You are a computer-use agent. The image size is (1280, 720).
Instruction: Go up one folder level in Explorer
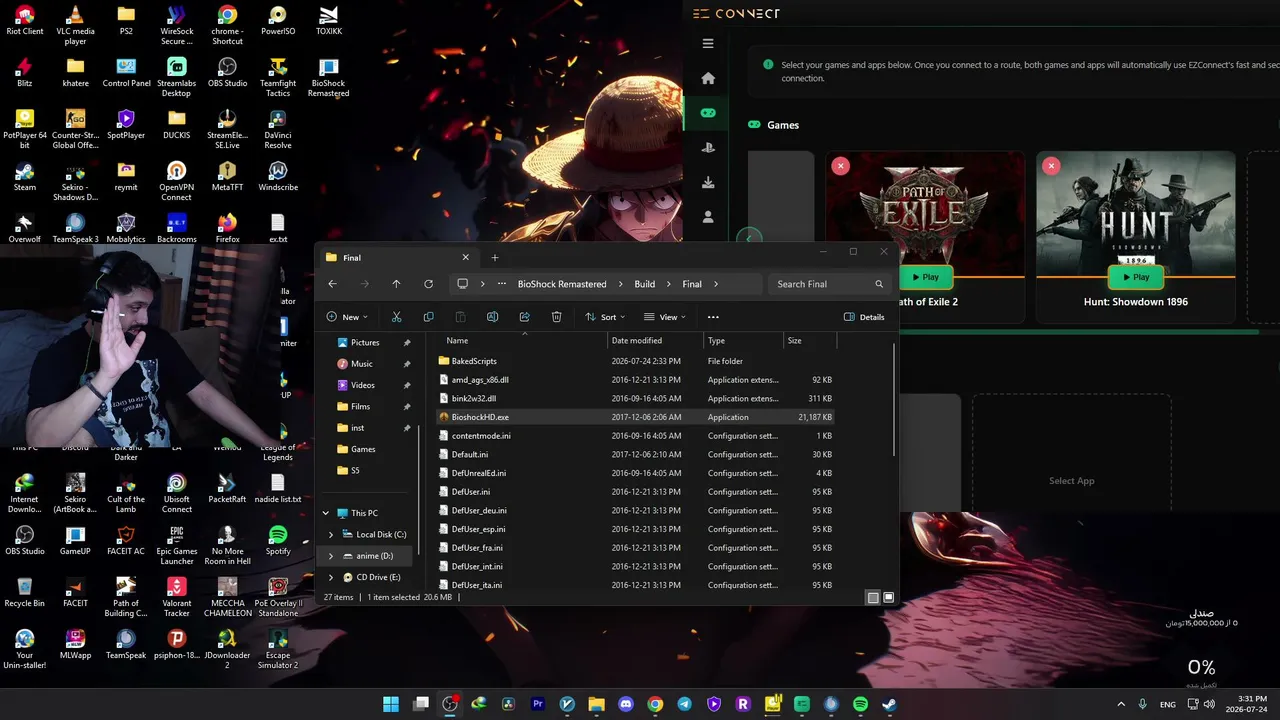point(396,284)
